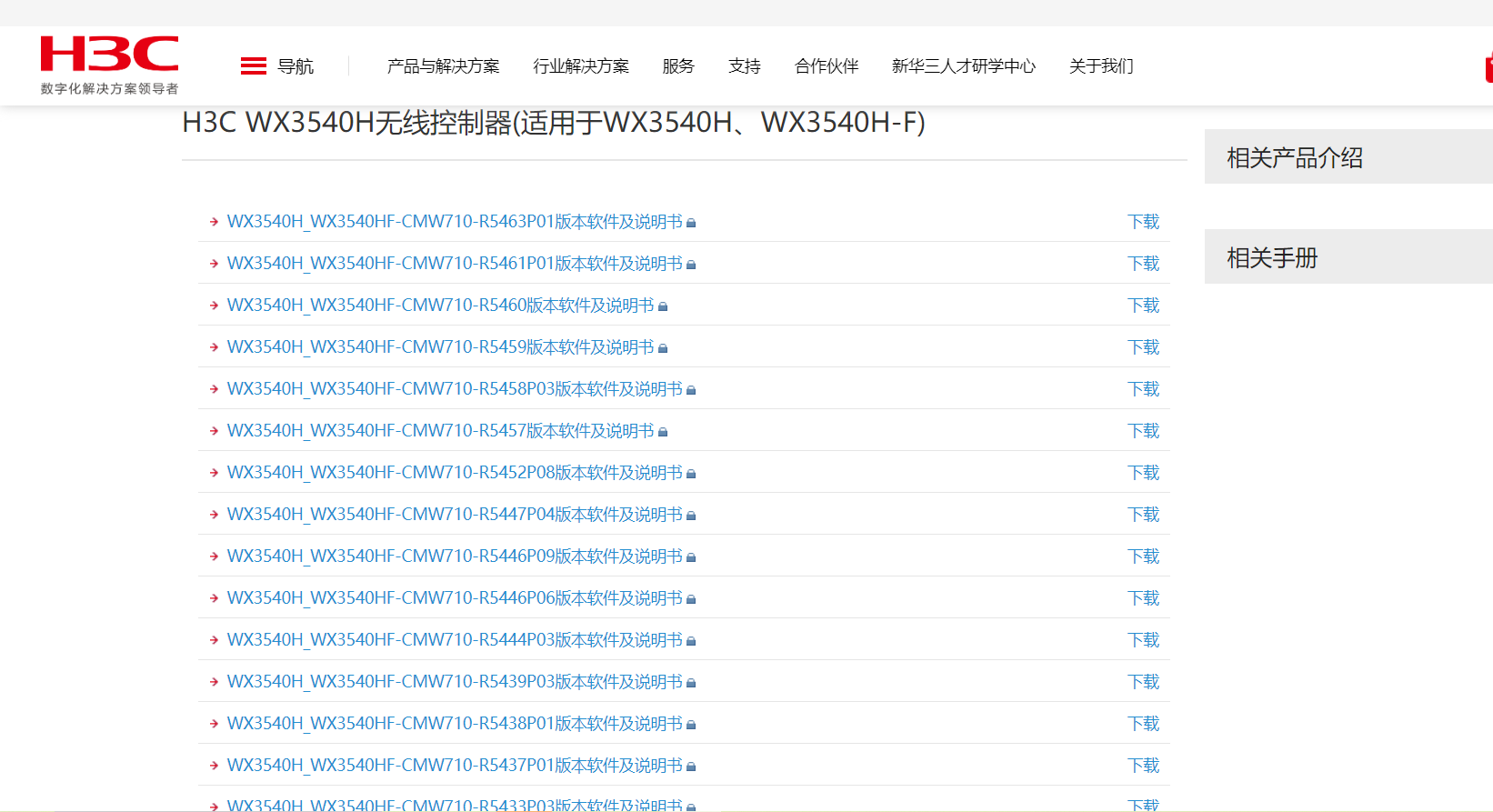Click the lock icon beside R5438P01 entry
Viewport: 1493px width, 812px height.
click(691, 725)
